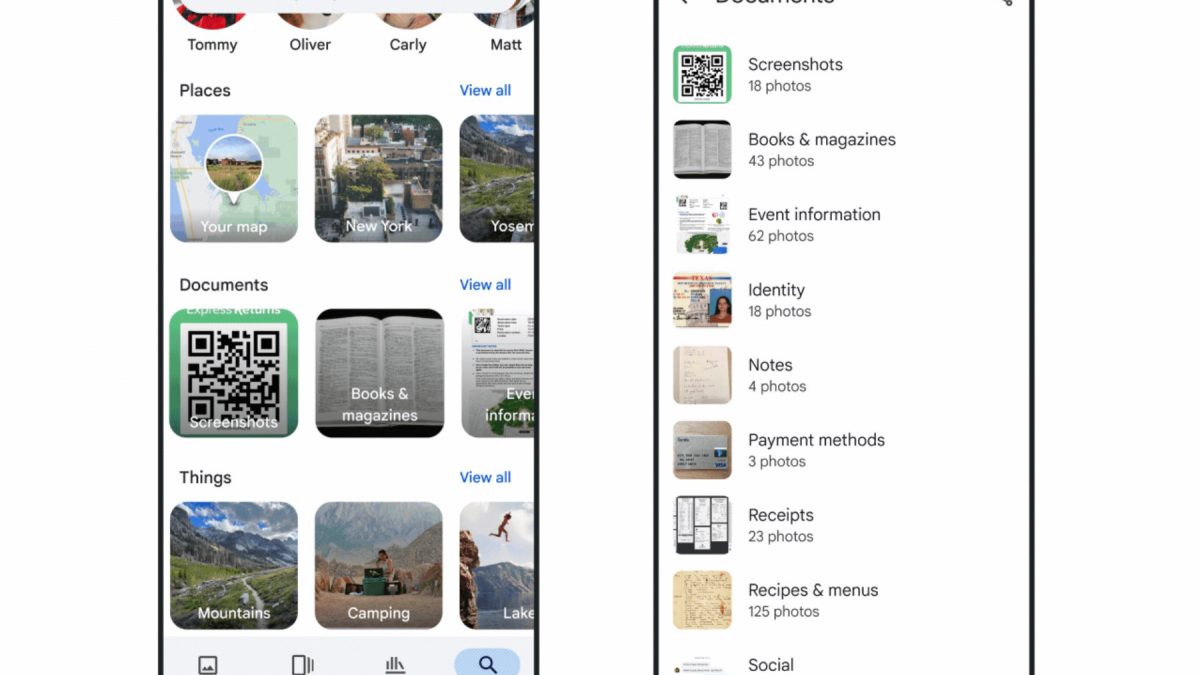View all Things
The width and height of the screenshot is (1200, 675).
485,478
